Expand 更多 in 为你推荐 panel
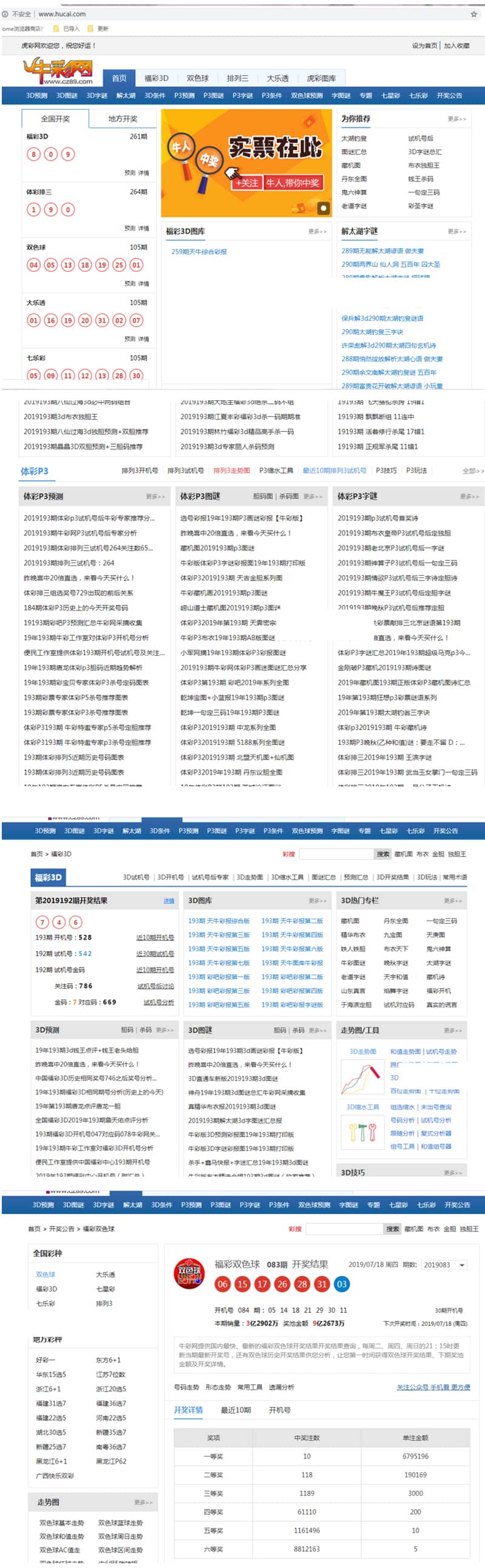The width and height of the screenshot is (485, 1568). (x=457, y=119)
